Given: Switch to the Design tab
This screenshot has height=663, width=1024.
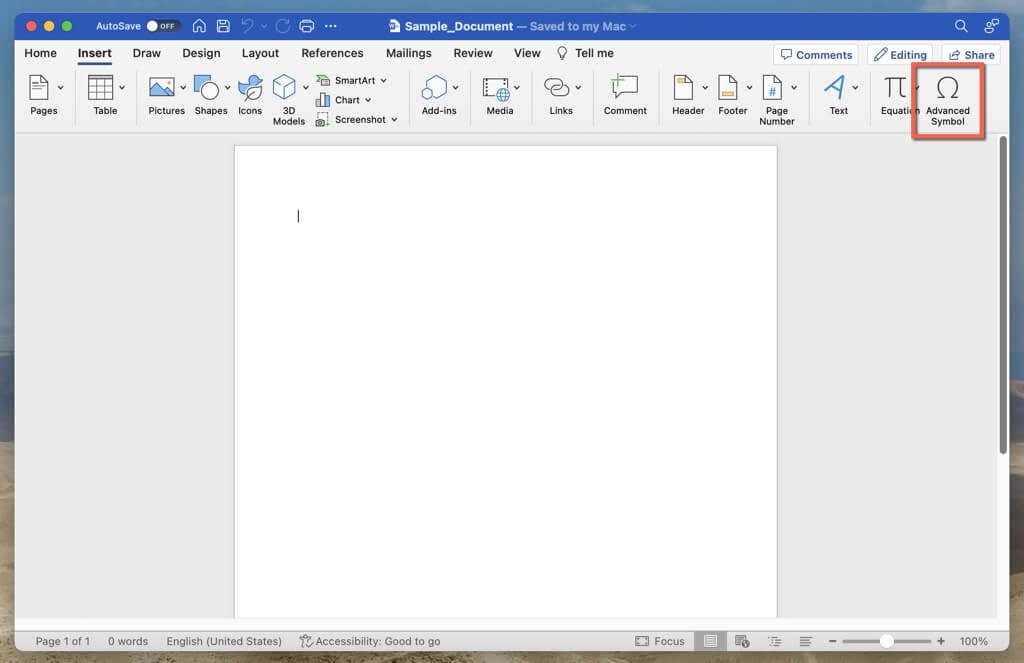Looking at the screenshot, I should (201, 54).
